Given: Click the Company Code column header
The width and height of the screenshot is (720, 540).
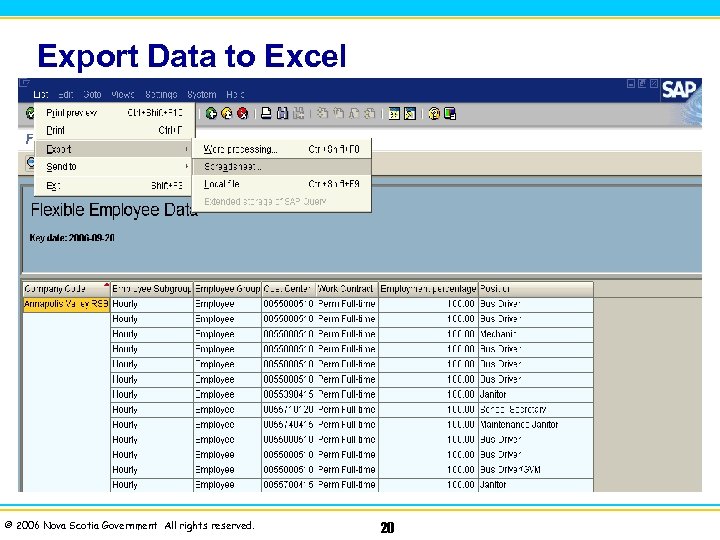Looking at the screenshot, I should coord(67,289).
